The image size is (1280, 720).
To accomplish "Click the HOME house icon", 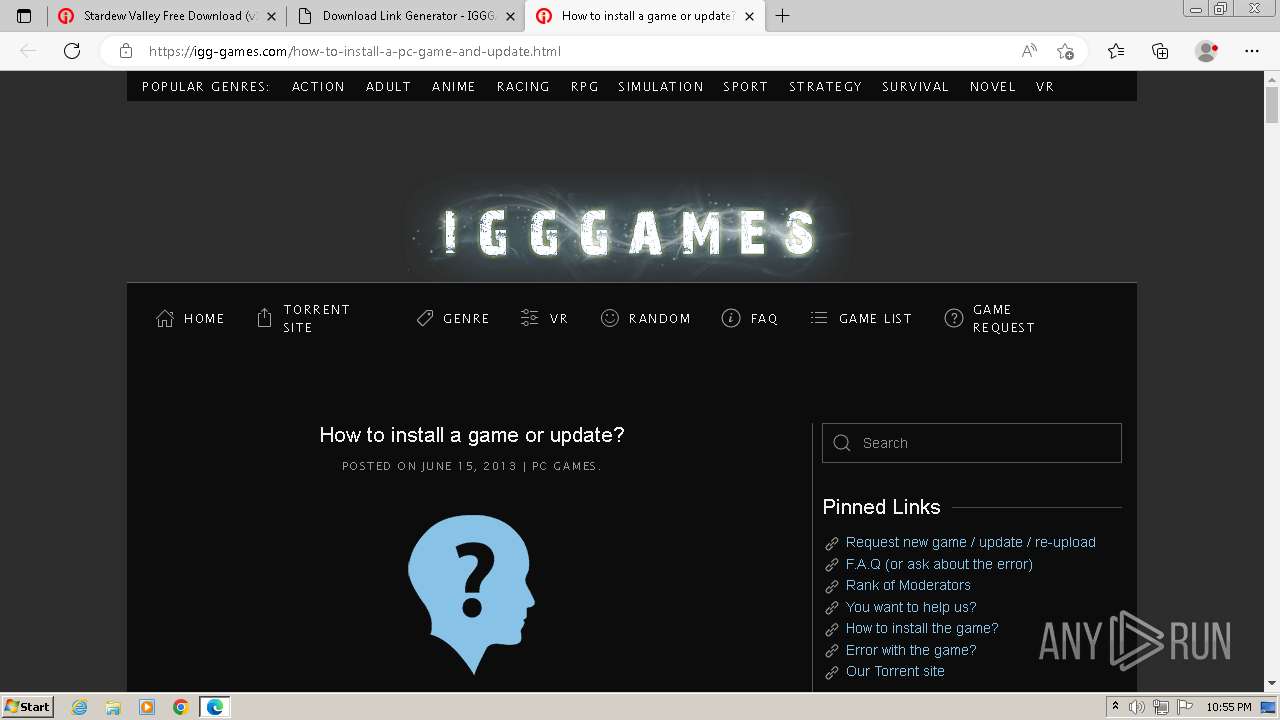I will pos(165,318).
